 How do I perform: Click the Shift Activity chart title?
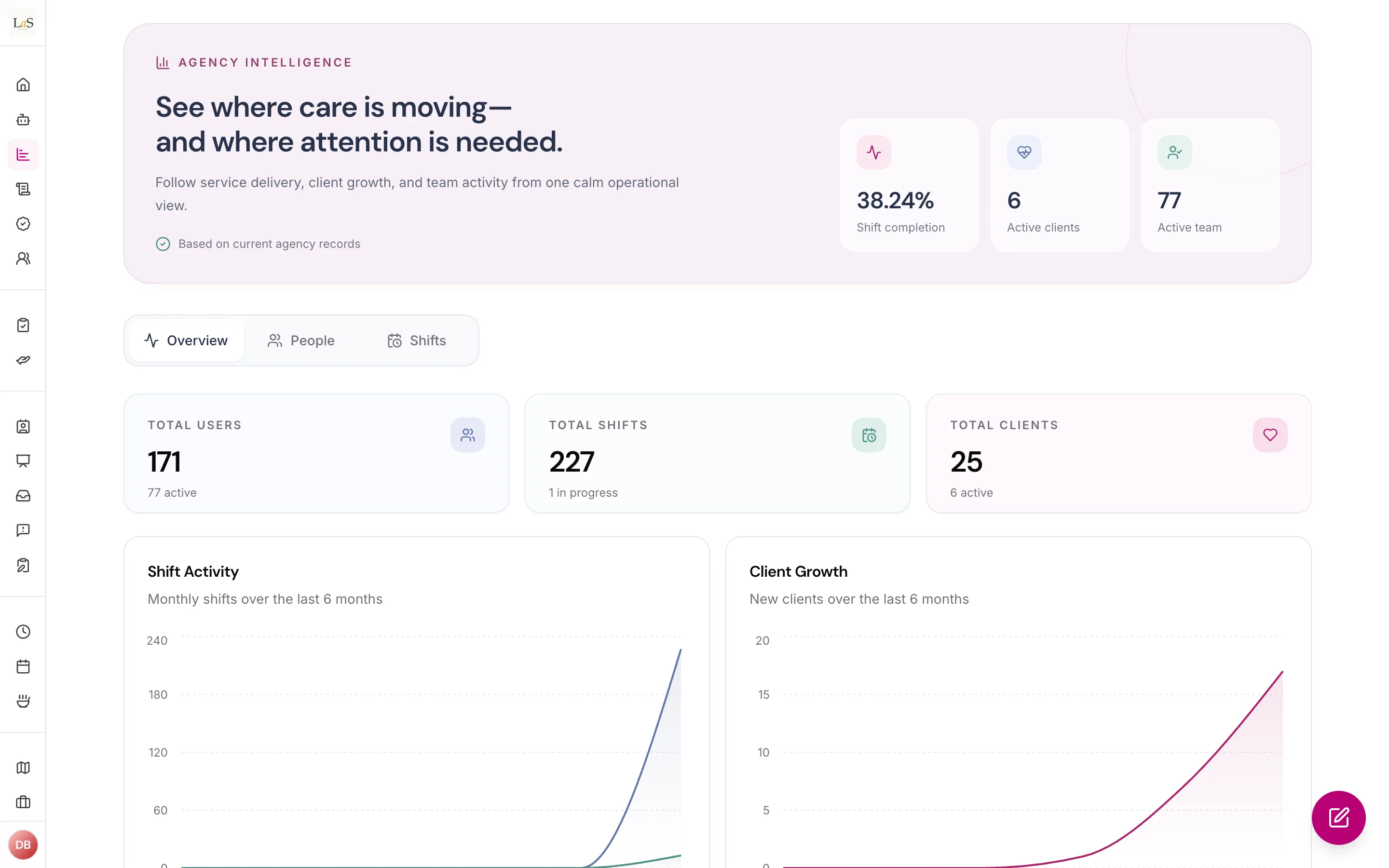point(193,572)
